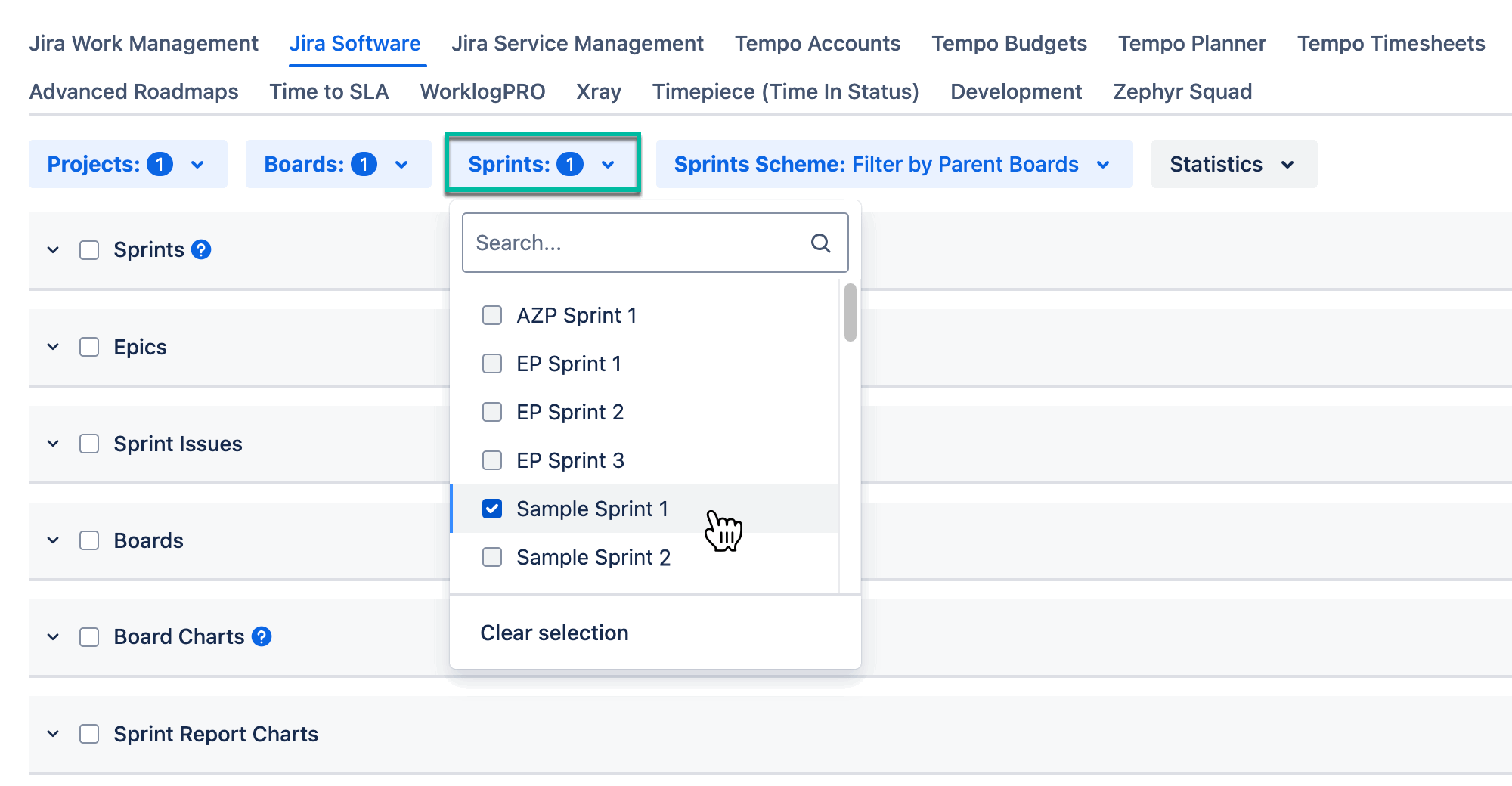Click the search magnifier icon in the dropdown
1512x786 pixels.
pyautogui.click(x=821, y=243)
